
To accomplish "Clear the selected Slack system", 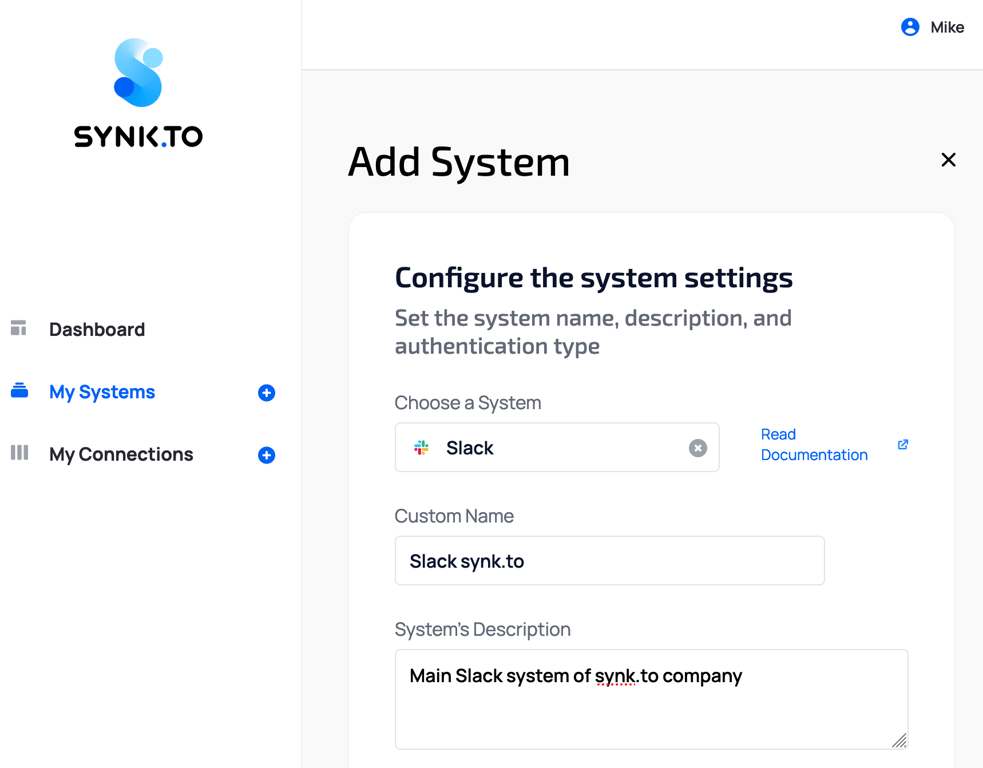I will 698,448.
